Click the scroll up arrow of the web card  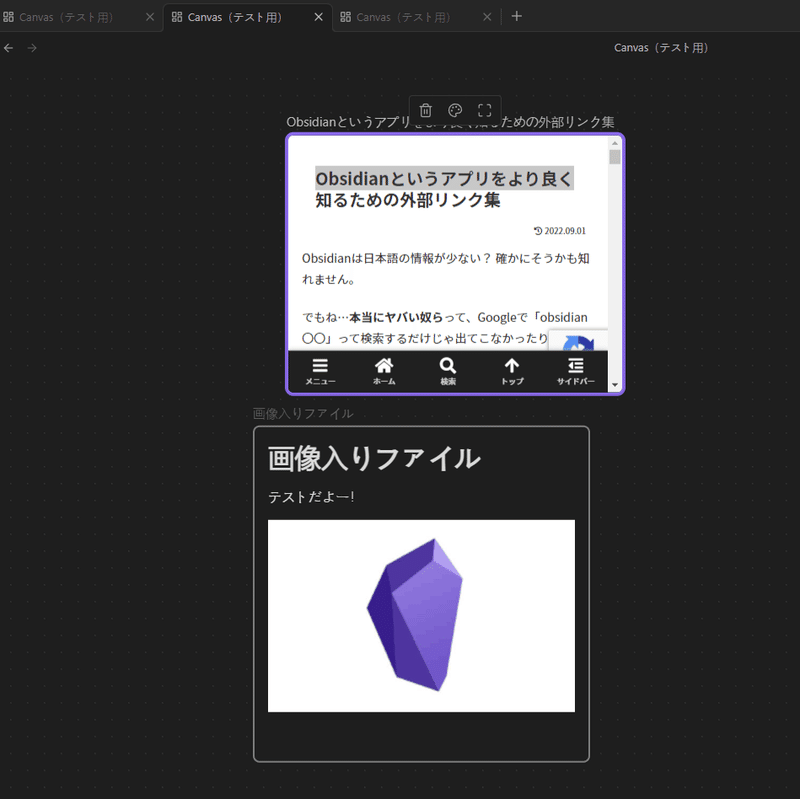[615, 143]
